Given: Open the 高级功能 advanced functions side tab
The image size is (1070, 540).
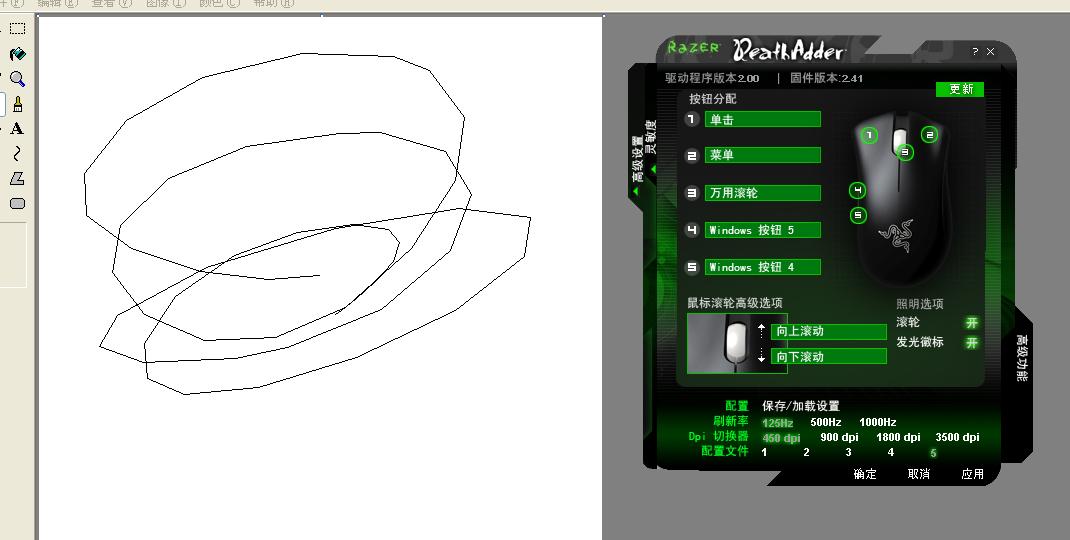Looking at the screenshot, I should [x=1022, y=358].
